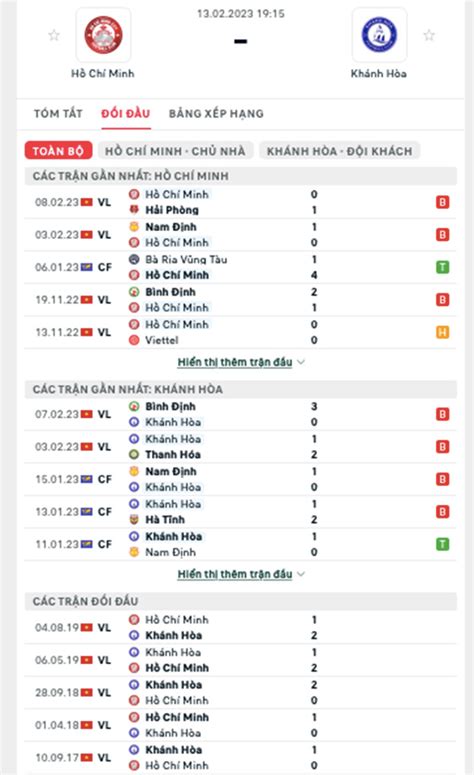Click the Hải Phòng team crest icon

tap(134, 210)
